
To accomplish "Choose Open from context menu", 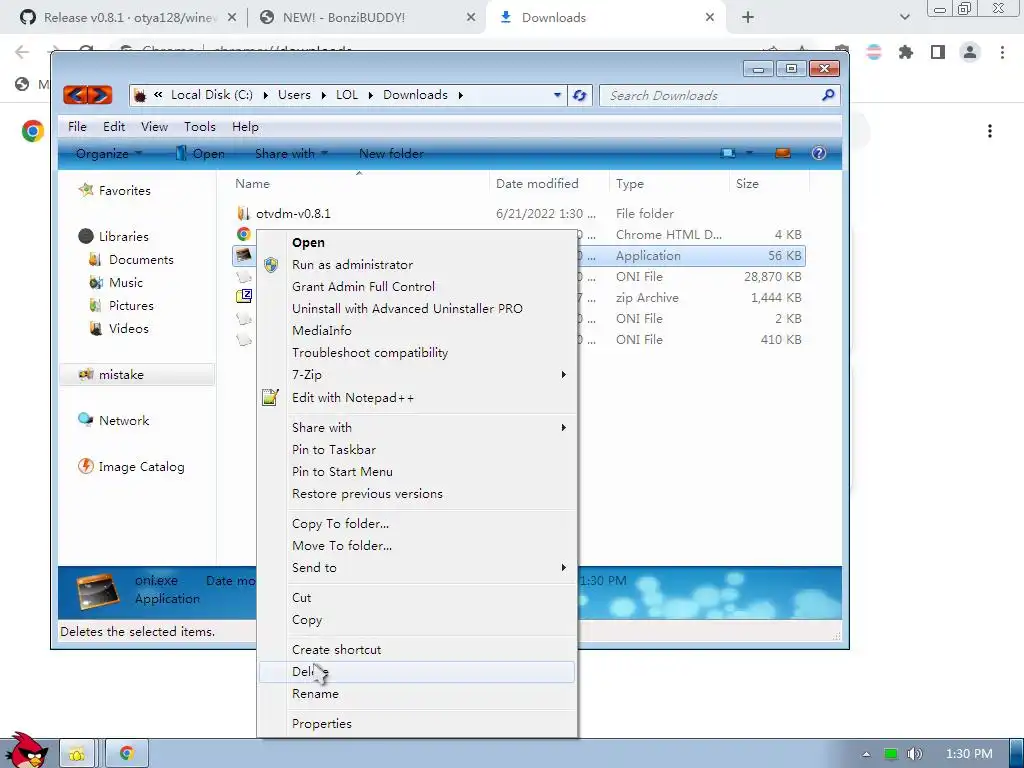I will (417, 242).
